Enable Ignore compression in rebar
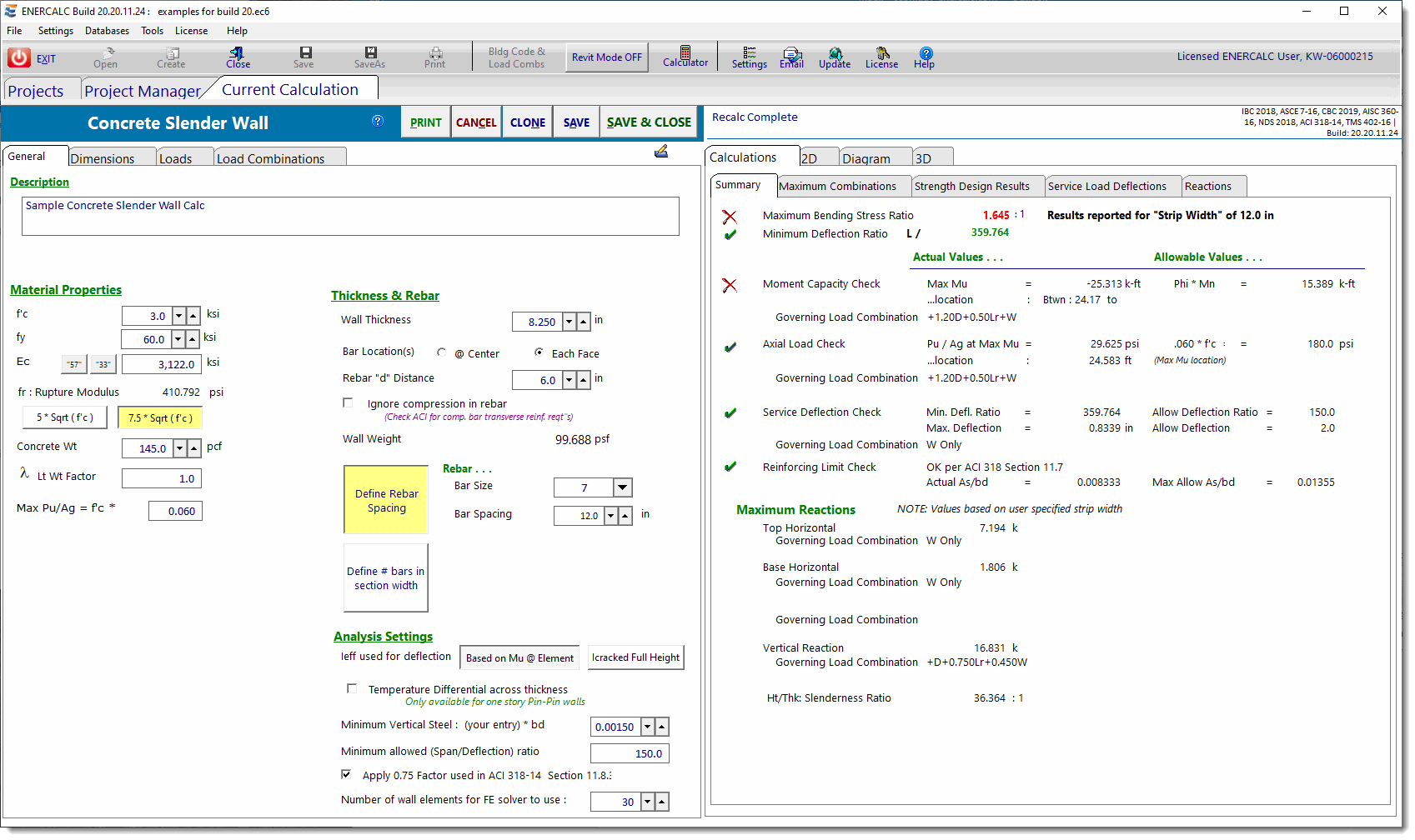Image resolution: width=1415 pixels, height=840 pixels. click(x=348, y=403)
